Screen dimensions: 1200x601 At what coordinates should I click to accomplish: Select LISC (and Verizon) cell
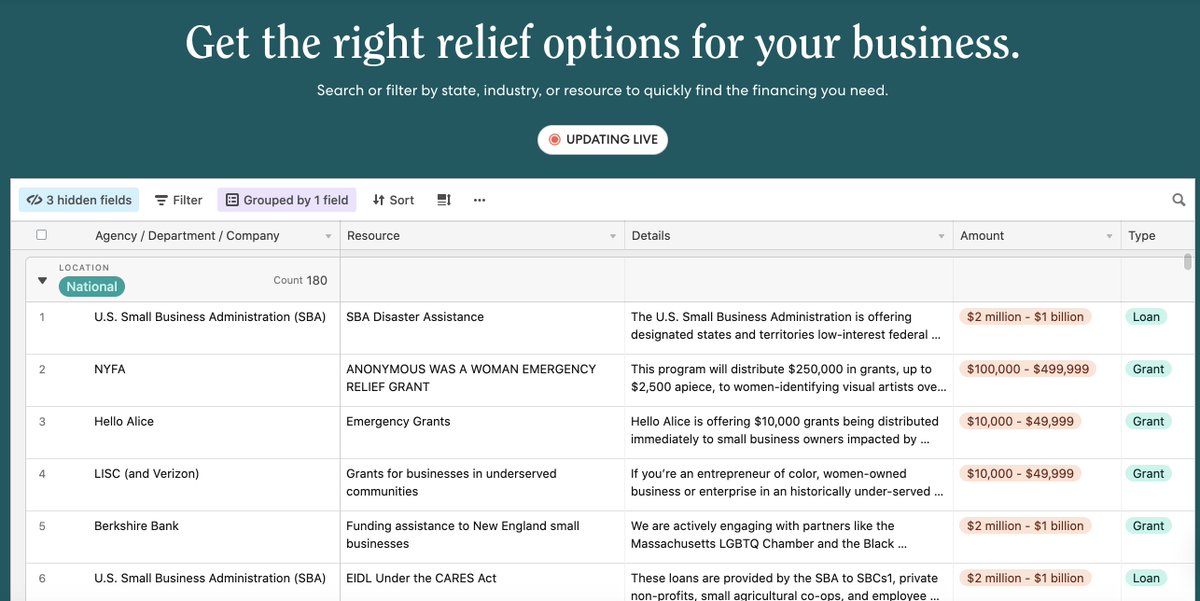(182, 484)
